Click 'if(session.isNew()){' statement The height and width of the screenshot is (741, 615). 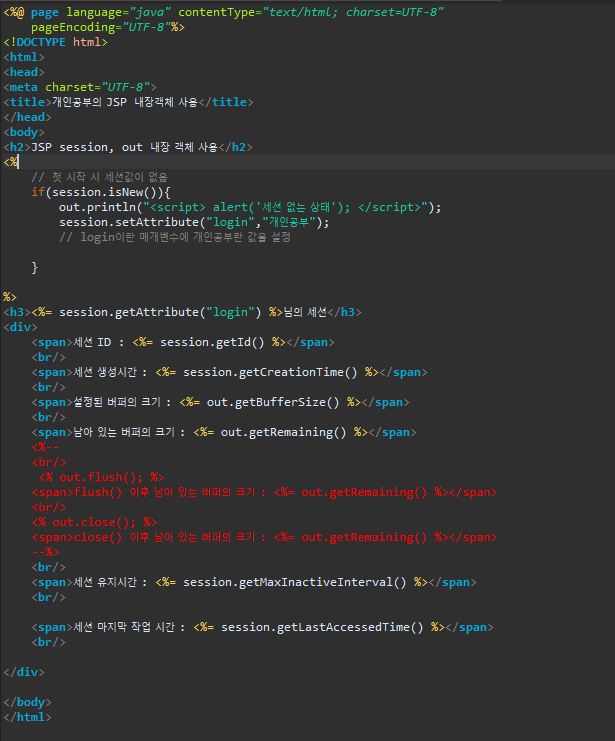101,192
